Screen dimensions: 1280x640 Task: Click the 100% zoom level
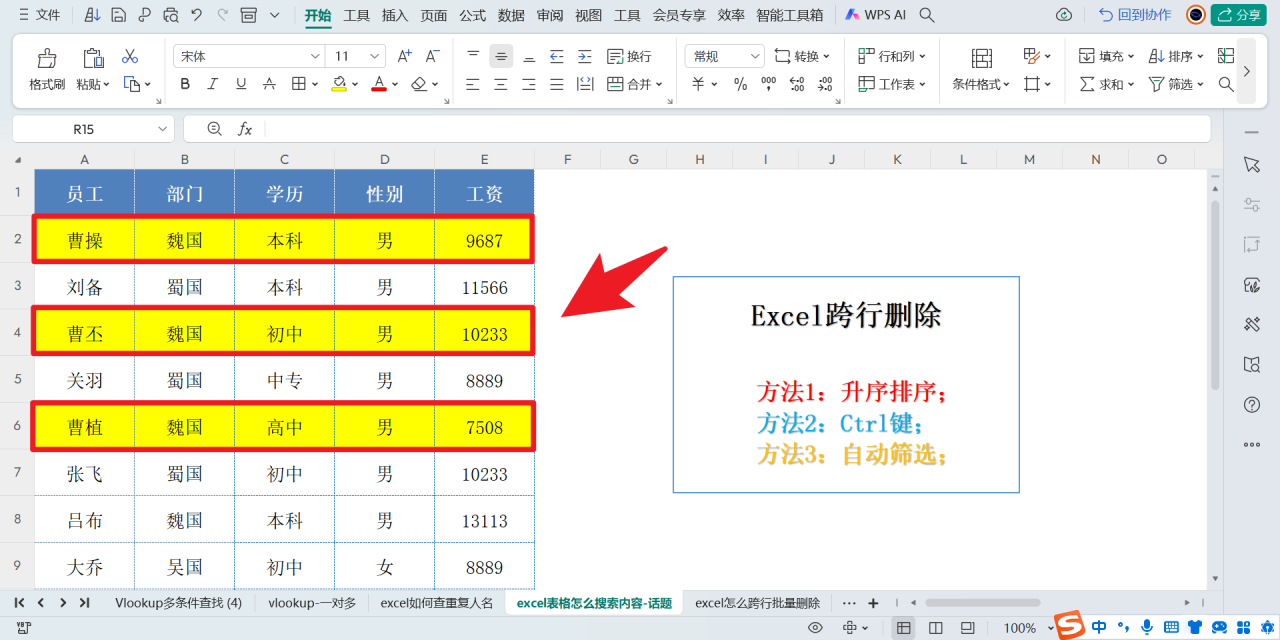coord(1019,628)
